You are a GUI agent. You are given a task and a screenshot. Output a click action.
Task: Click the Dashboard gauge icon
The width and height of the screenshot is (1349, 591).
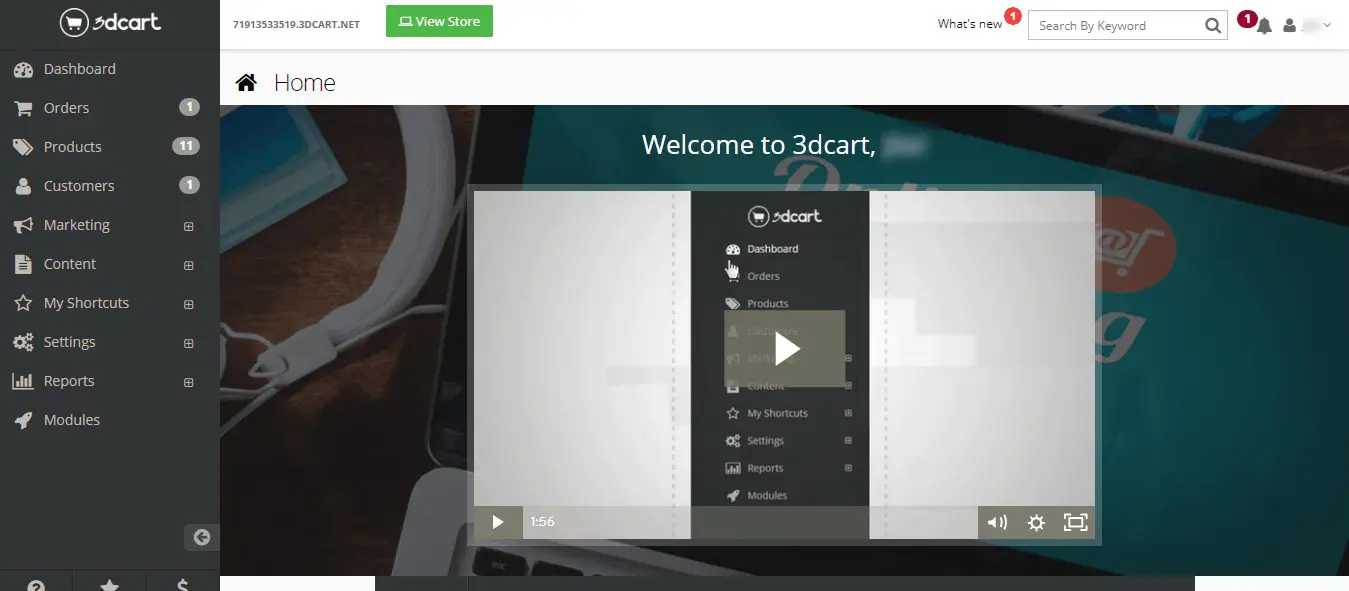[x=23, y=69]
